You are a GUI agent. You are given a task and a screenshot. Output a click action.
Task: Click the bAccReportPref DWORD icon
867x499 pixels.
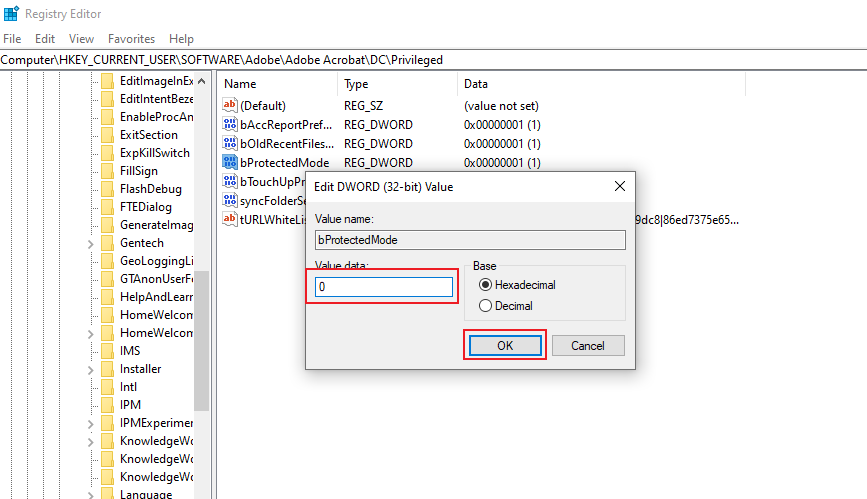(x=229, y=124)
